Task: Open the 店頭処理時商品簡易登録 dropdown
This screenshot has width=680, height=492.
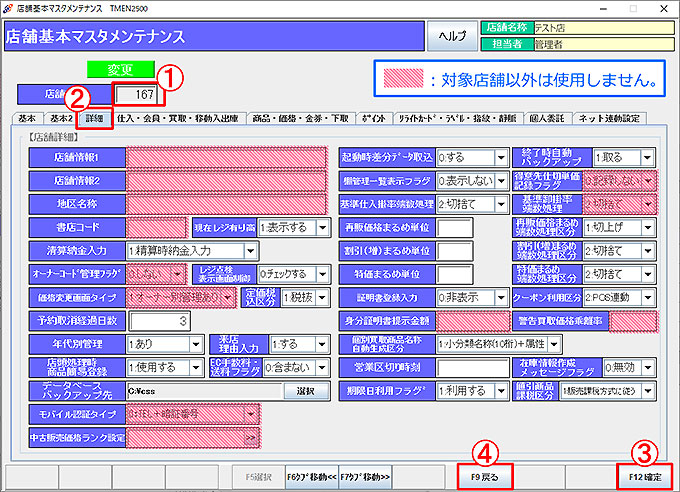Action: (196, 367)
